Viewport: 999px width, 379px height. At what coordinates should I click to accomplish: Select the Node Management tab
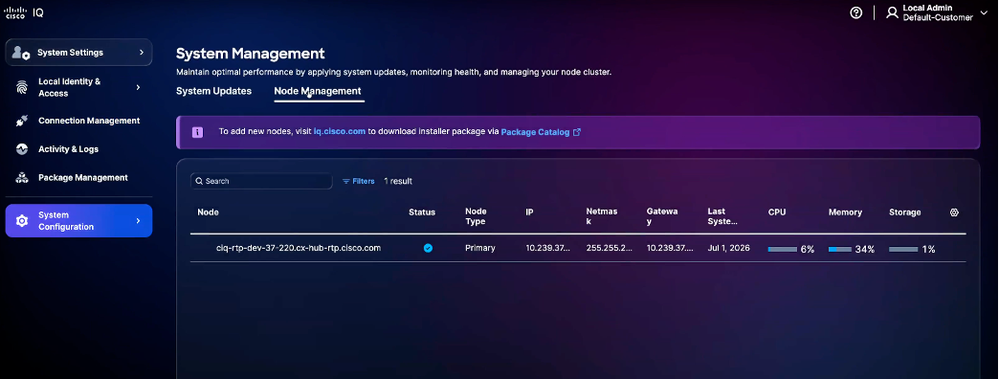point(317,91)
